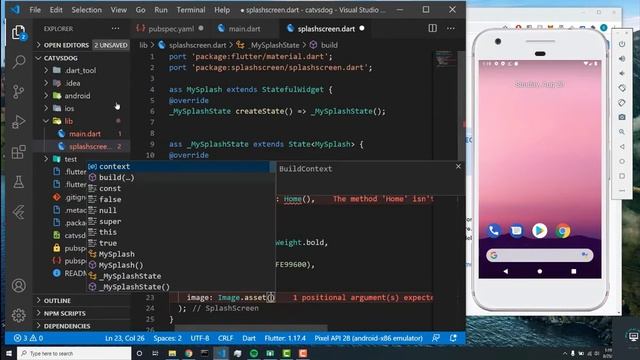The image size is (640, 360).
Task: Open editor More Actions ellipsis
Action: pyautogui.click(x=451, y=28)
